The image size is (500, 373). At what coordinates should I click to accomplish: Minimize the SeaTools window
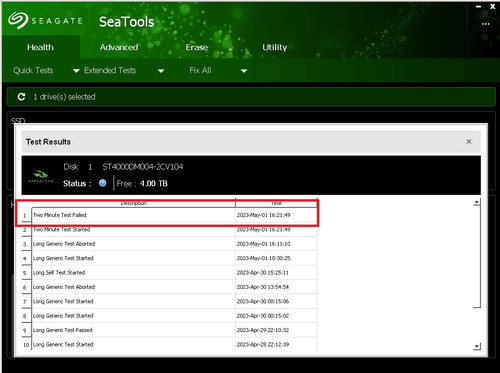pyautogui.click(x=479, y=6)
